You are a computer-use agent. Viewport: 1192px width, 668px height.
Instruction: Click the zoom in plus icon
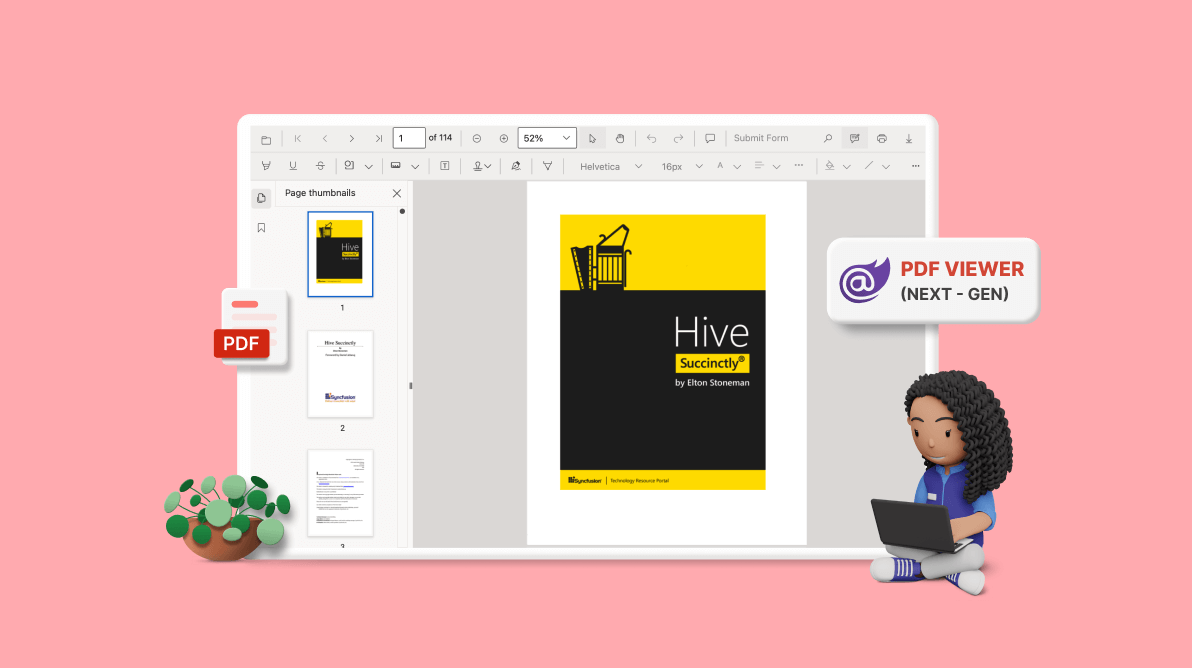tap(504, 139)
